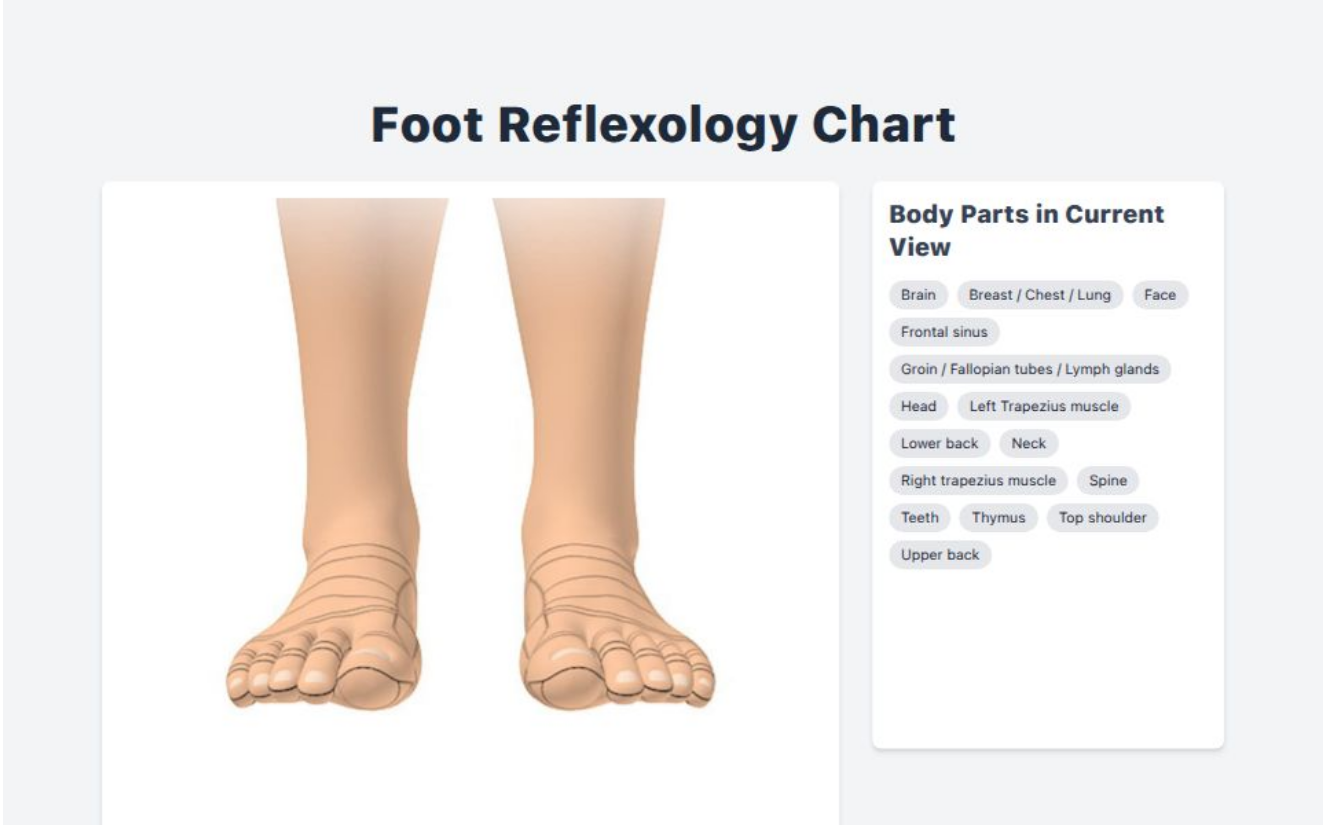Viewport: 1326px width, 825px height.
Task: Select the Spine body part tag
Action: [x=1109, y=480]
